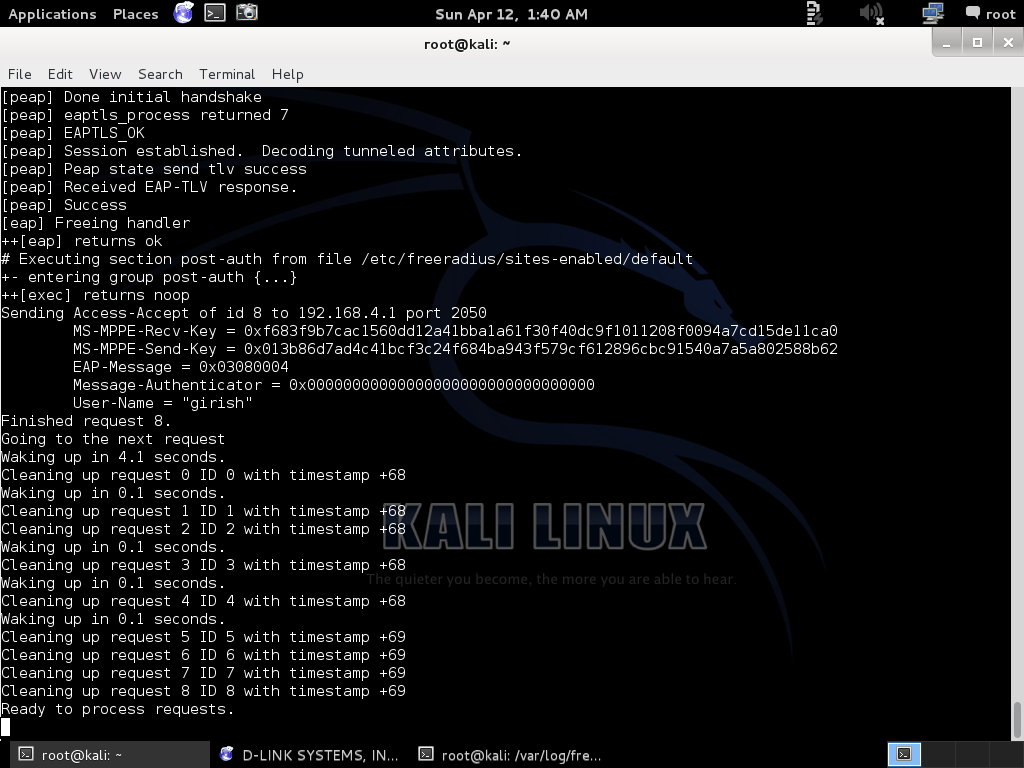The image size is (1024, 768).
Task: Open the View menu
Action: pos(105,74)
